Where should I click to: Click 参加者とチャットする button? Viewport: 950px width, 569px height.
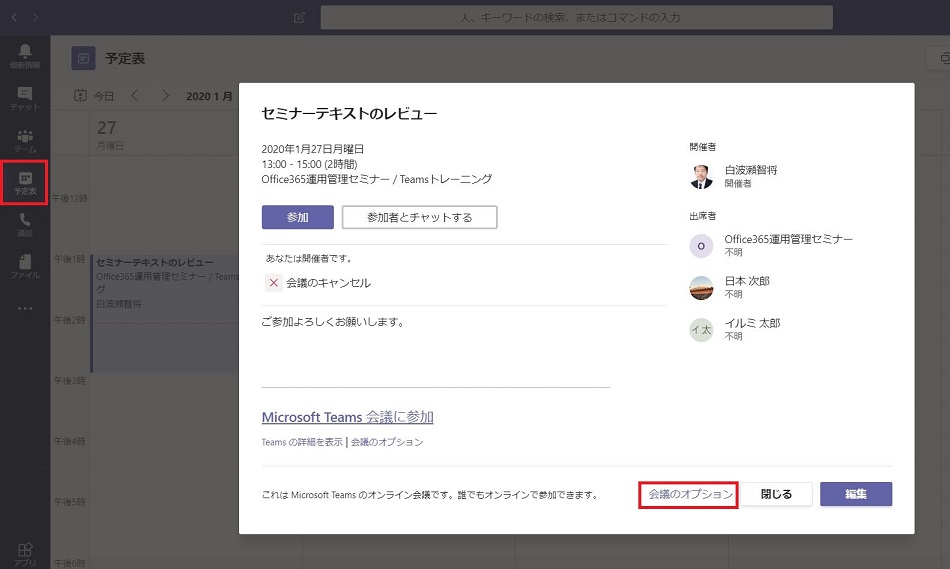click(419, 217)
